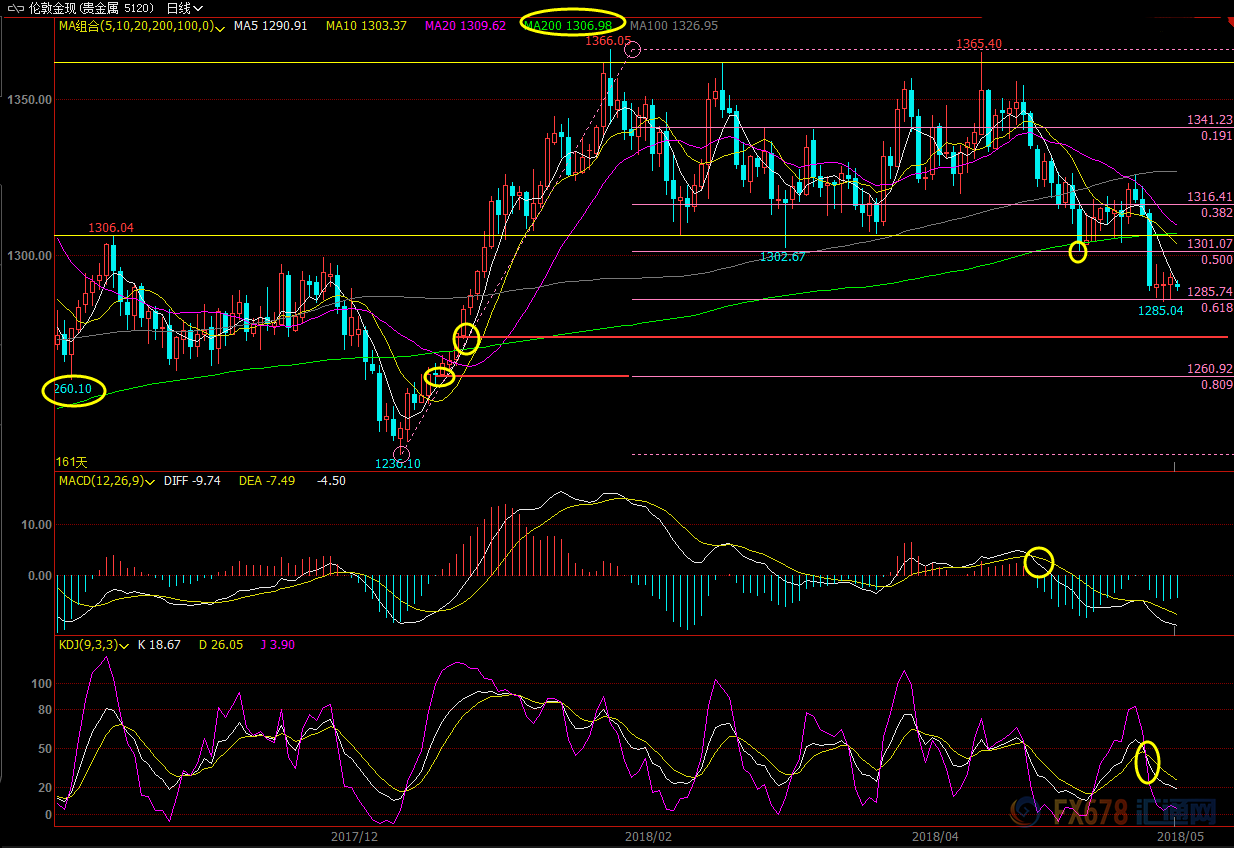
Task: Click the 1260.92 Fibonacci level label
Action: 1209,369
